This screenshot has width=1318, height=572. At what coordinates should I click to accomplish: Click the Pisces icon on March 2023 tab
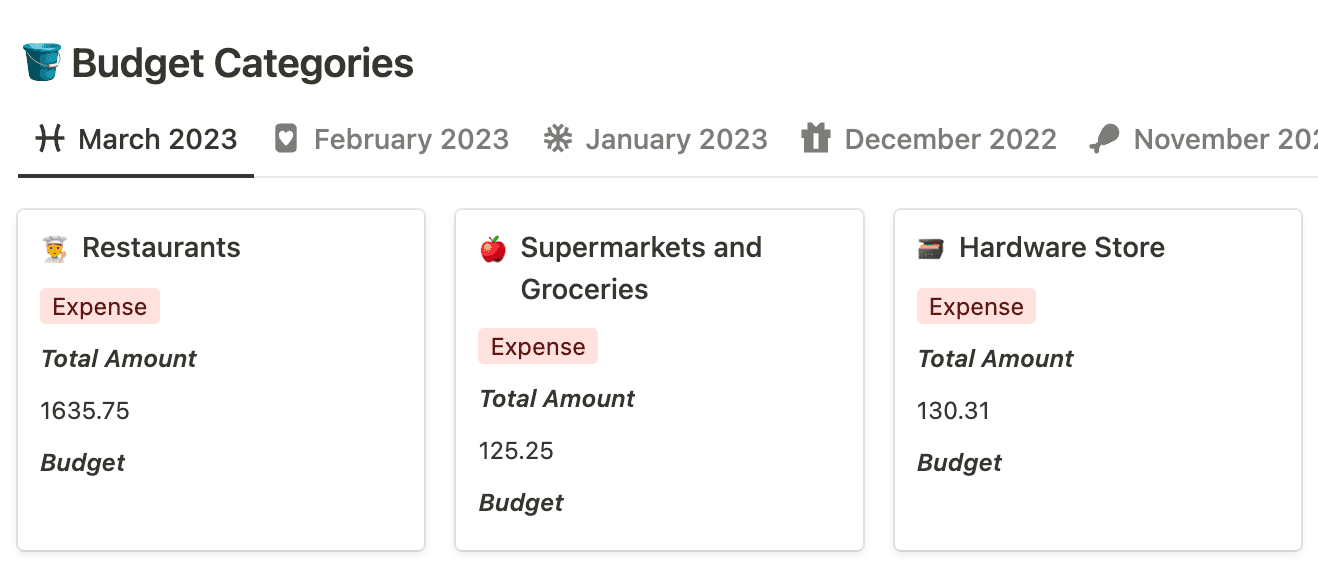tap(49, 139)
